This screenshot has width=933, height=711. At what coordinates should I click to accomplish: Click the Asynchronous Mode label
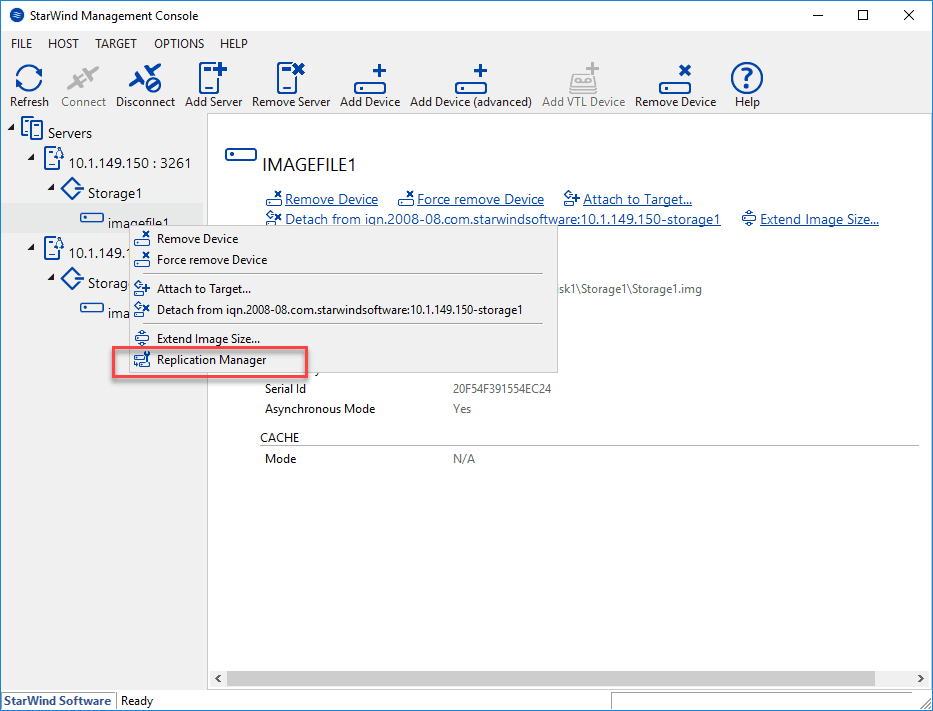[320, 409]
